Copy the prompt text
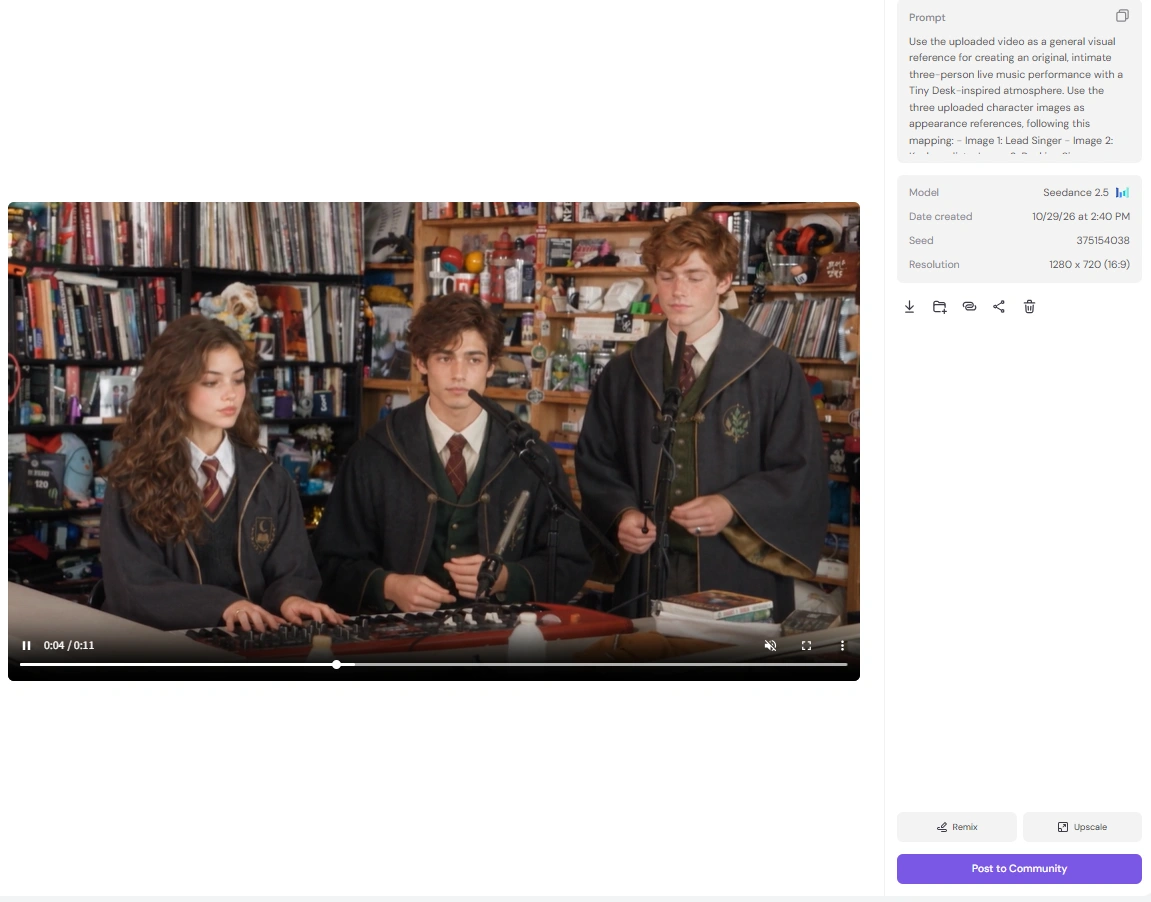 pyautogui.click(x=1122, y=16)
